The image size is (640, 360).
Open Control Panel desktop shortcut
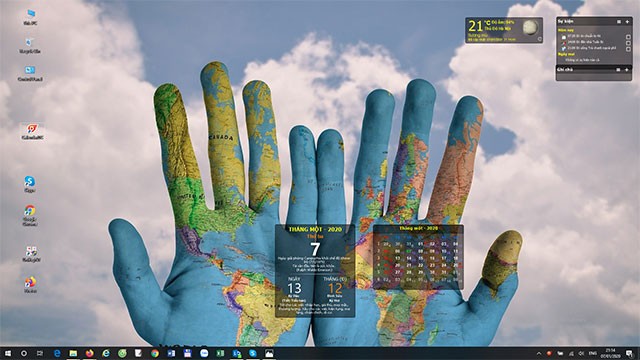(30, 73)
